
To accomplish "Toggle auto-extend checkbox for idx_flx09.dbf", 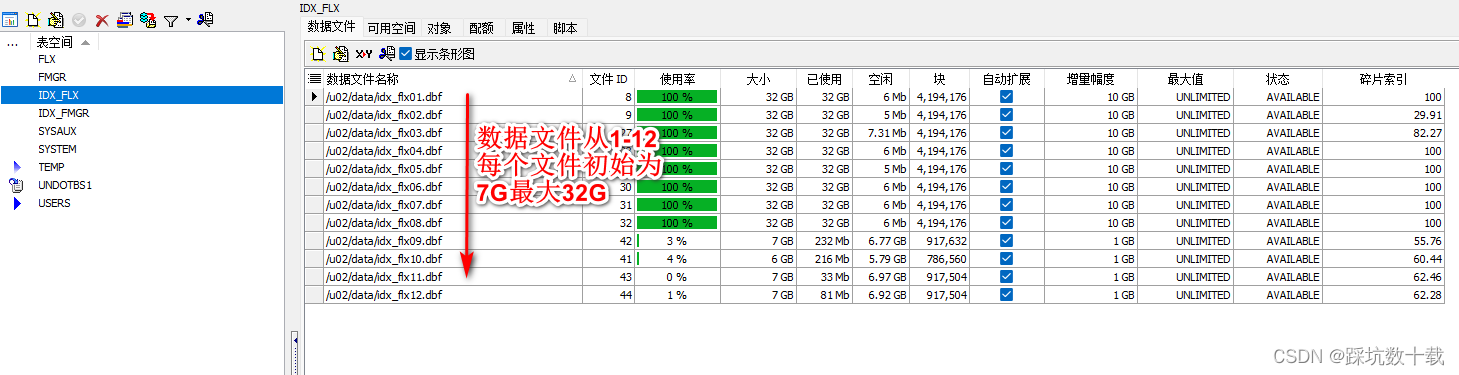I will tap(1007, 241).
